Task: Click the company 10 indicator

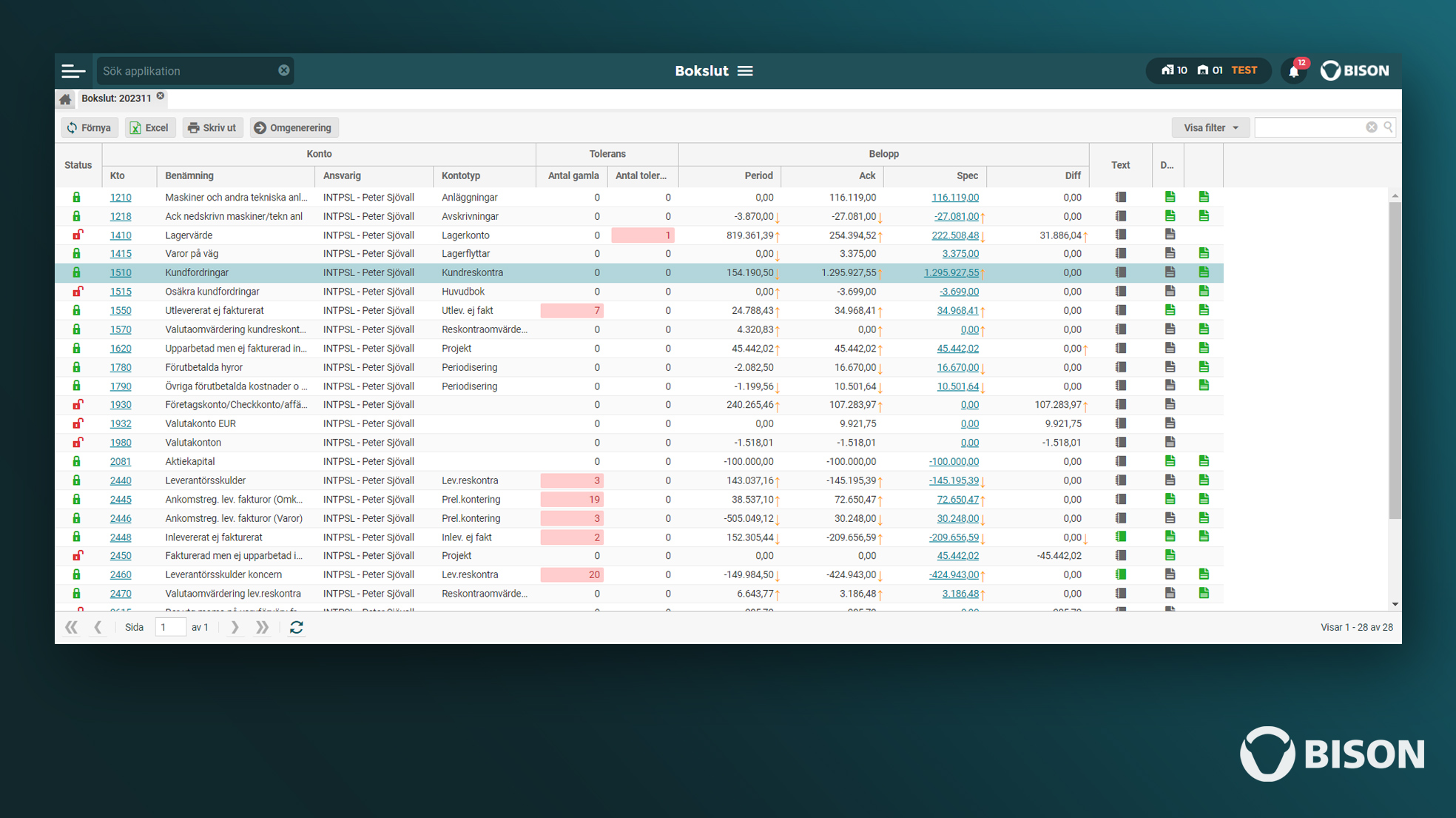Action: [1174, 71]
